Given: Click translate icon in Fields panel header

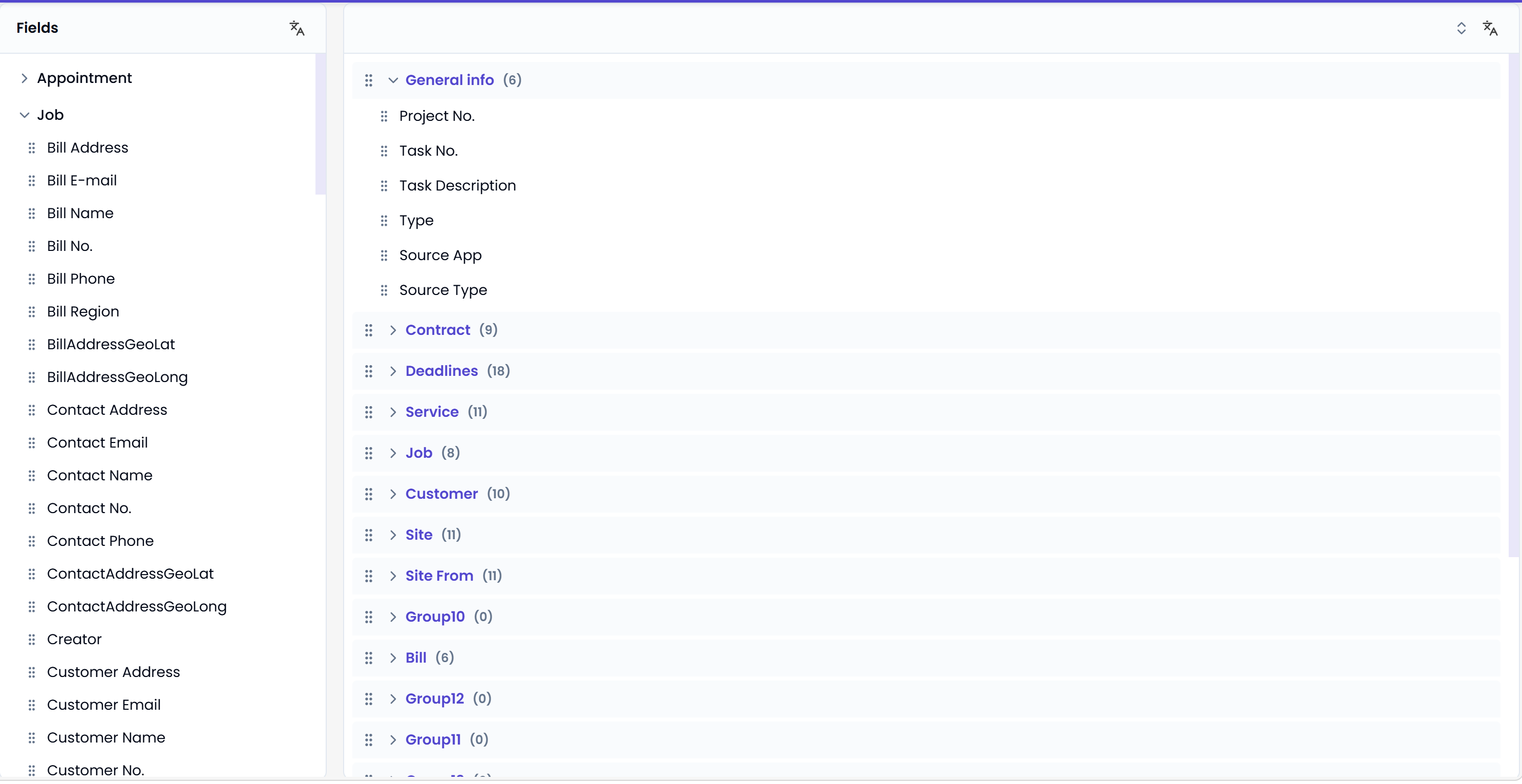Looking at the screenshot, I should (297, 28).
